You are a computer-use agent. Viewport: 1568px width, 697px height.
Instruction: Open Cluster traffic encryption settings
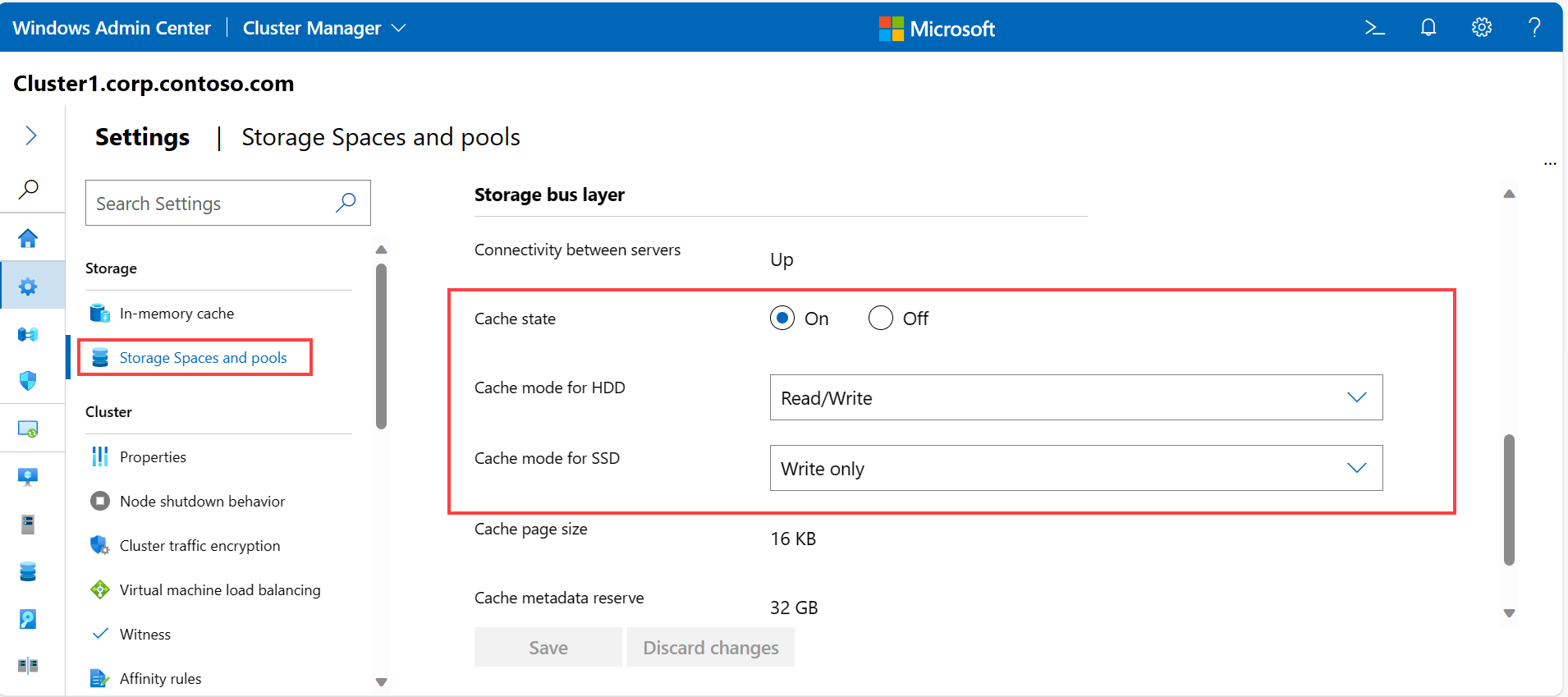[x=199, y=546]
